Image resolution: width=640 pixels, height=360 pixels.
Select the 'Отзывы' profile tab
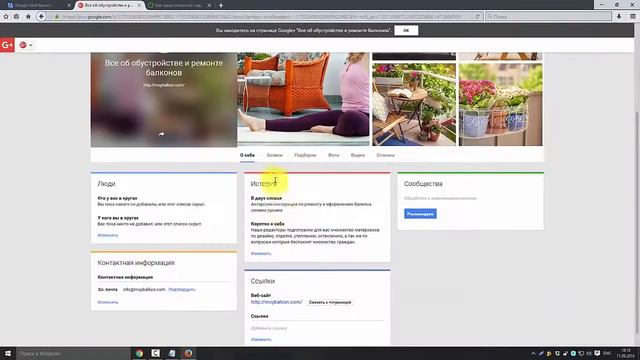coord(385,155)
